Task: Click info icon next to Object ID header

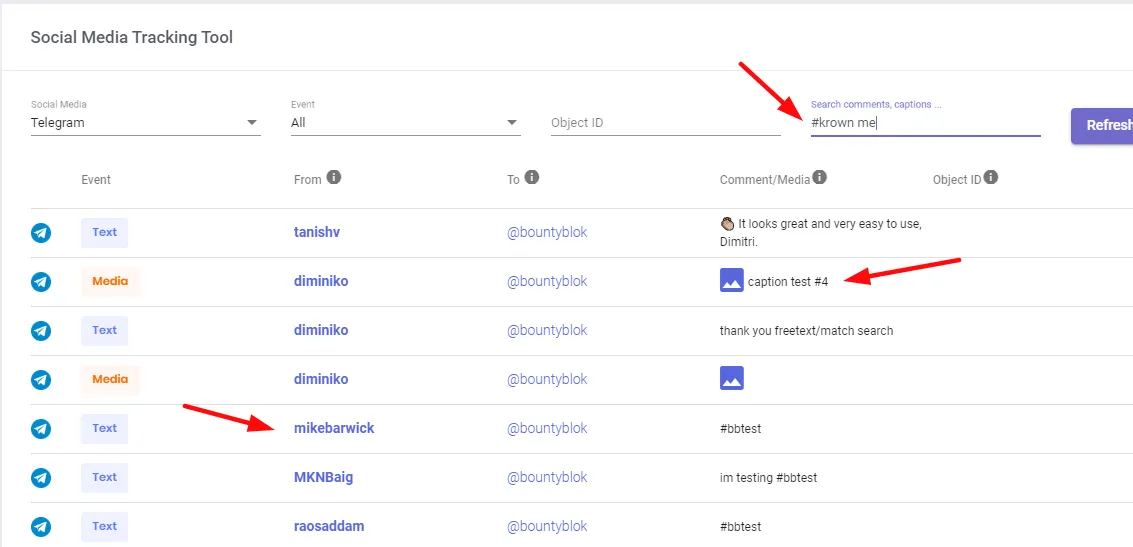Action: click(x=991, y=177)
